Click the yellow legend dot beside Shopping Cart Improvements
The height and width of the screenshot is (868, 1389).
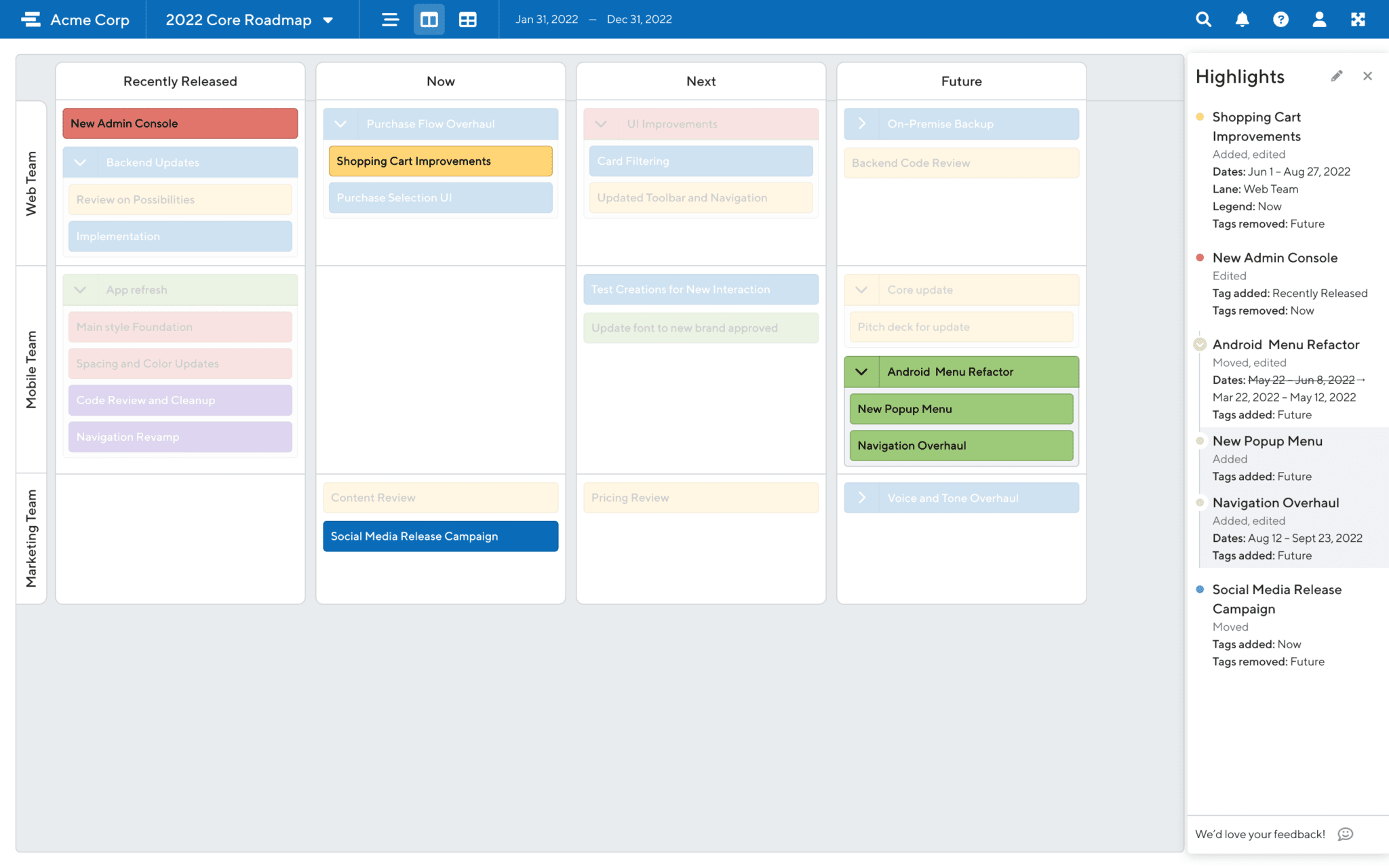[1200, 117]
